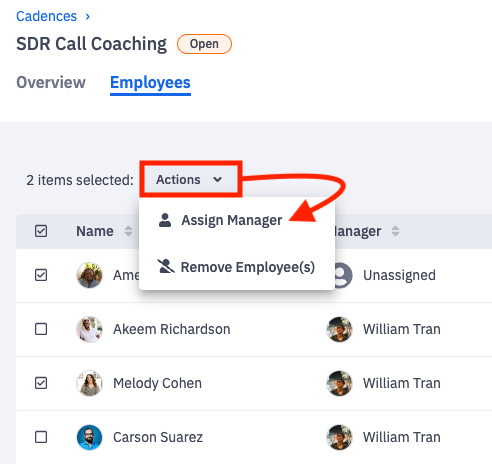Open the Cadences breadcrumb link
This screenshot has width=492, height=464.
pyautogui.click(x=46, y=16)
